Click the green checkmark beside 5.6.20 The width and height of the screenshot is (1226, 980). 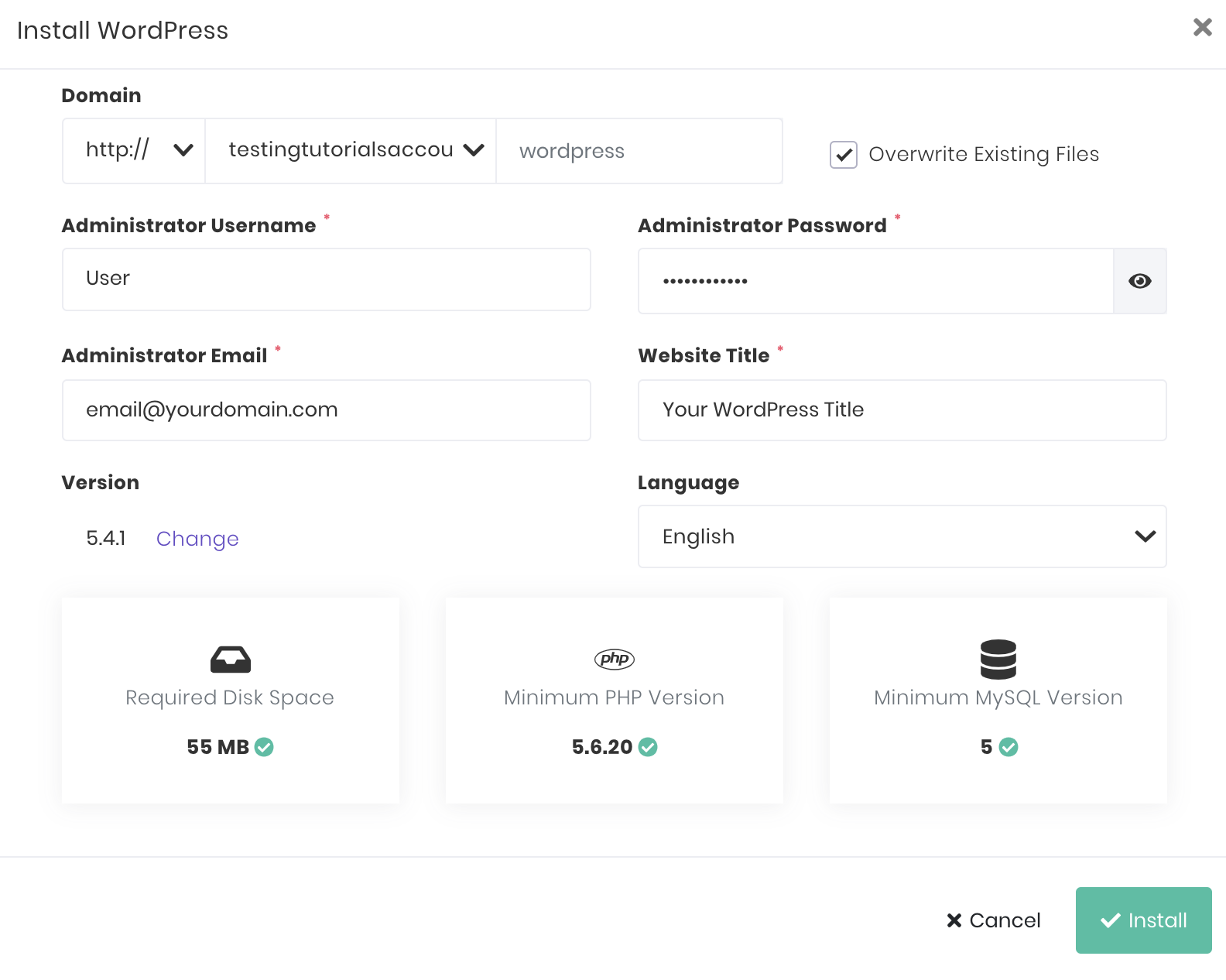[x=648, y=747]
